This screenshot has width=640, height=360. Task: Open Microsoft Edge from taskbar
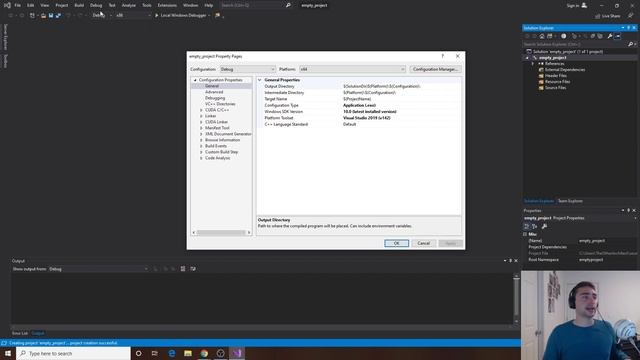coord(171,353)
